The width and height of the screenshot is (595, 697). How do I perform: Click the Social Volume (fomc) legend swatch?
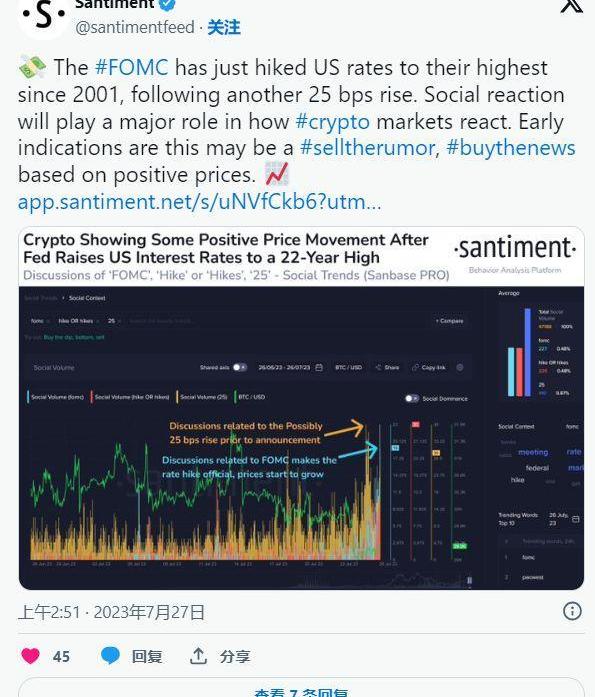pyautogui.click(x=28, y=397)
